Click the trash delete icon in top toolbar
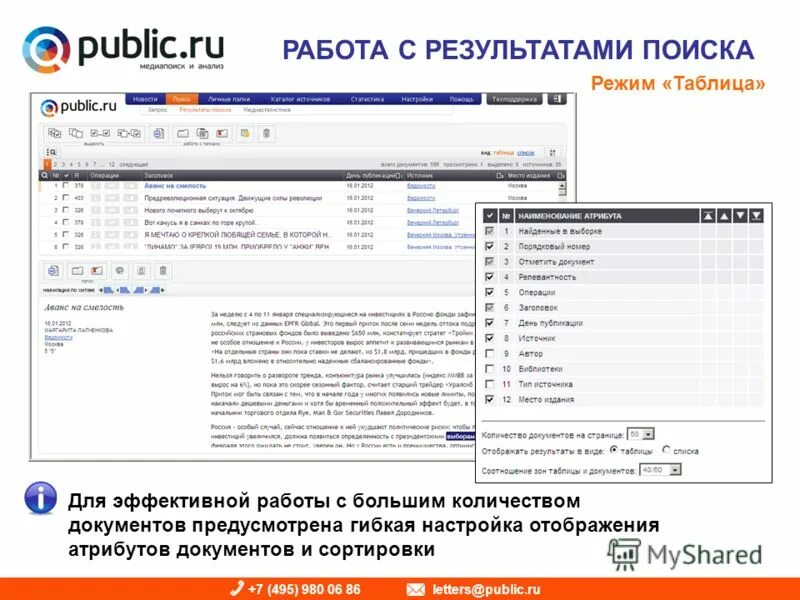 pos(266,134)
